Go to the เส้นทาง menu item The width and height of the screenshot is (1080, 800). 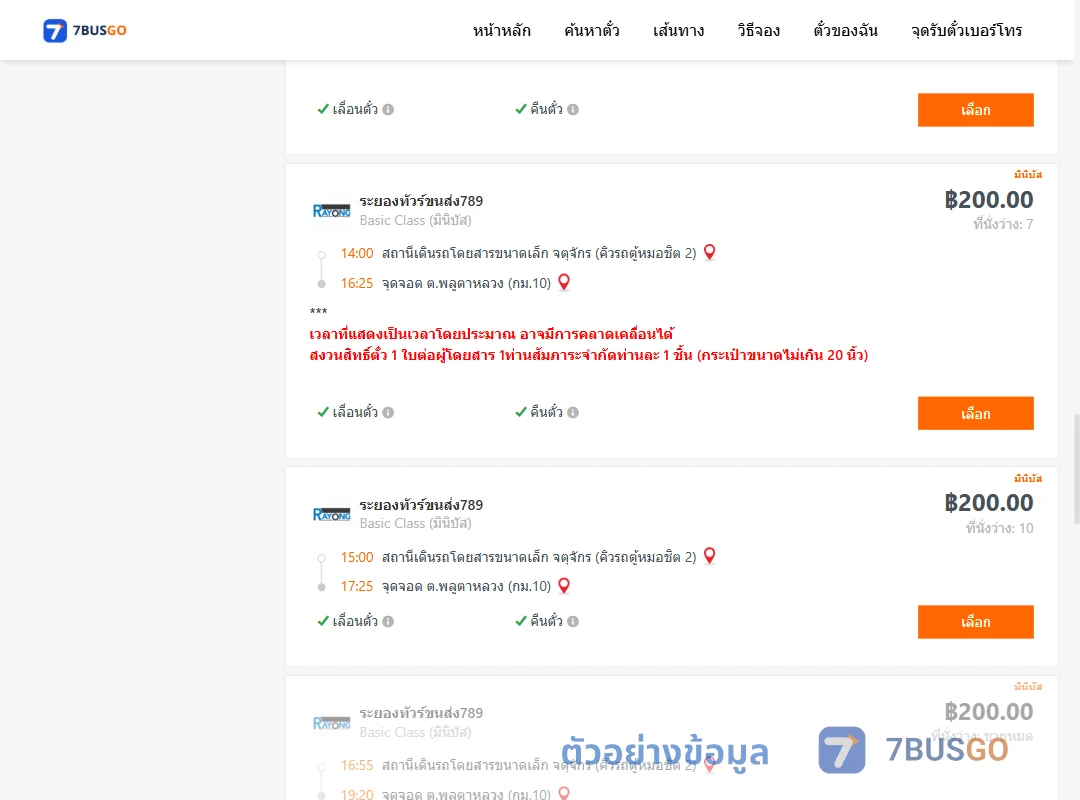pos(678,30)
